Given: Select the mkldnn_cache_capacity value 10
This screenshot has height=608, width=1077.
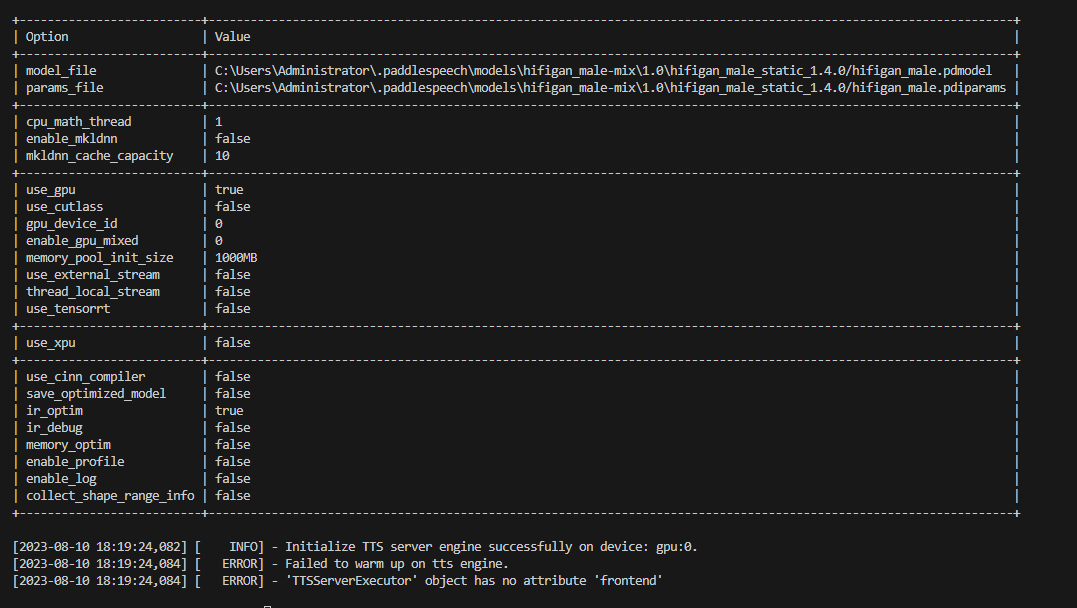Looking at the screenshot, I should 221,155.
